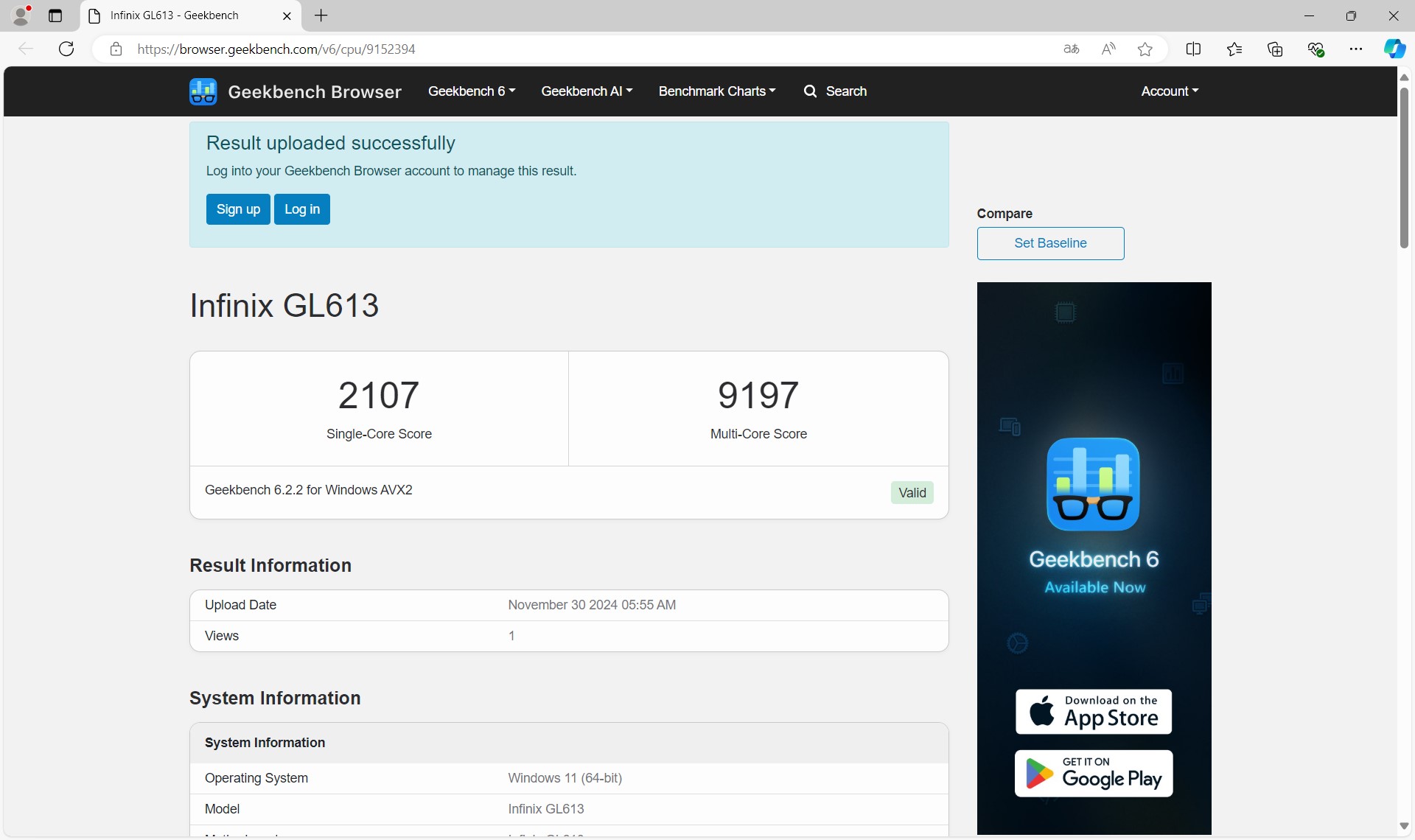
Task: Restore down the browser window
Action: 1351,15
